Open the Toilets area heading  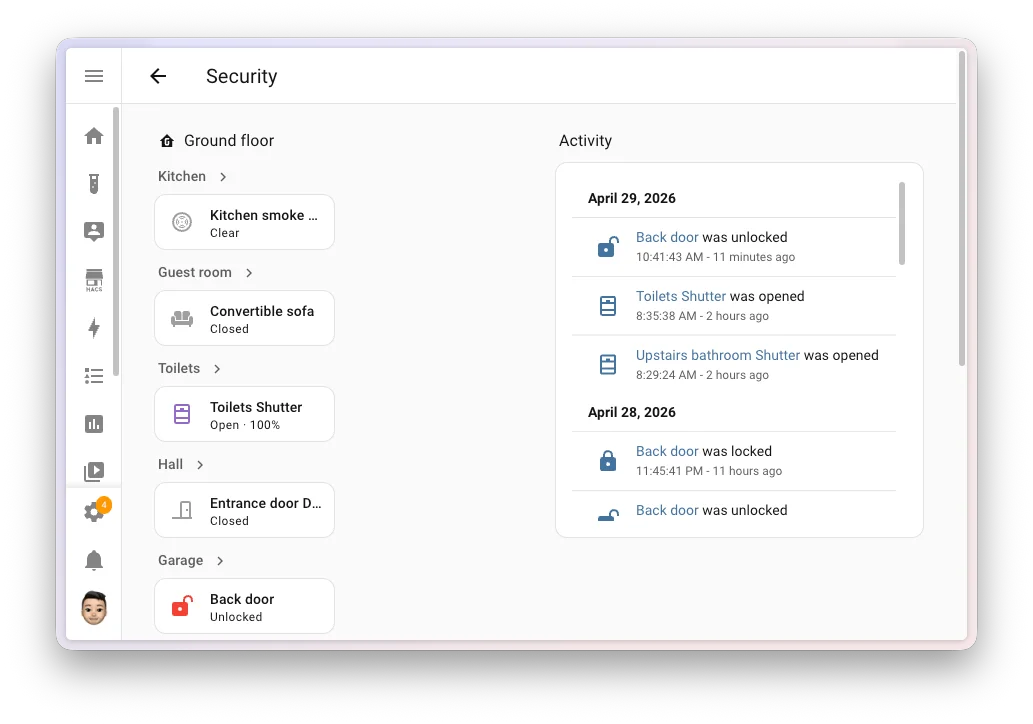tap(179, 368)
